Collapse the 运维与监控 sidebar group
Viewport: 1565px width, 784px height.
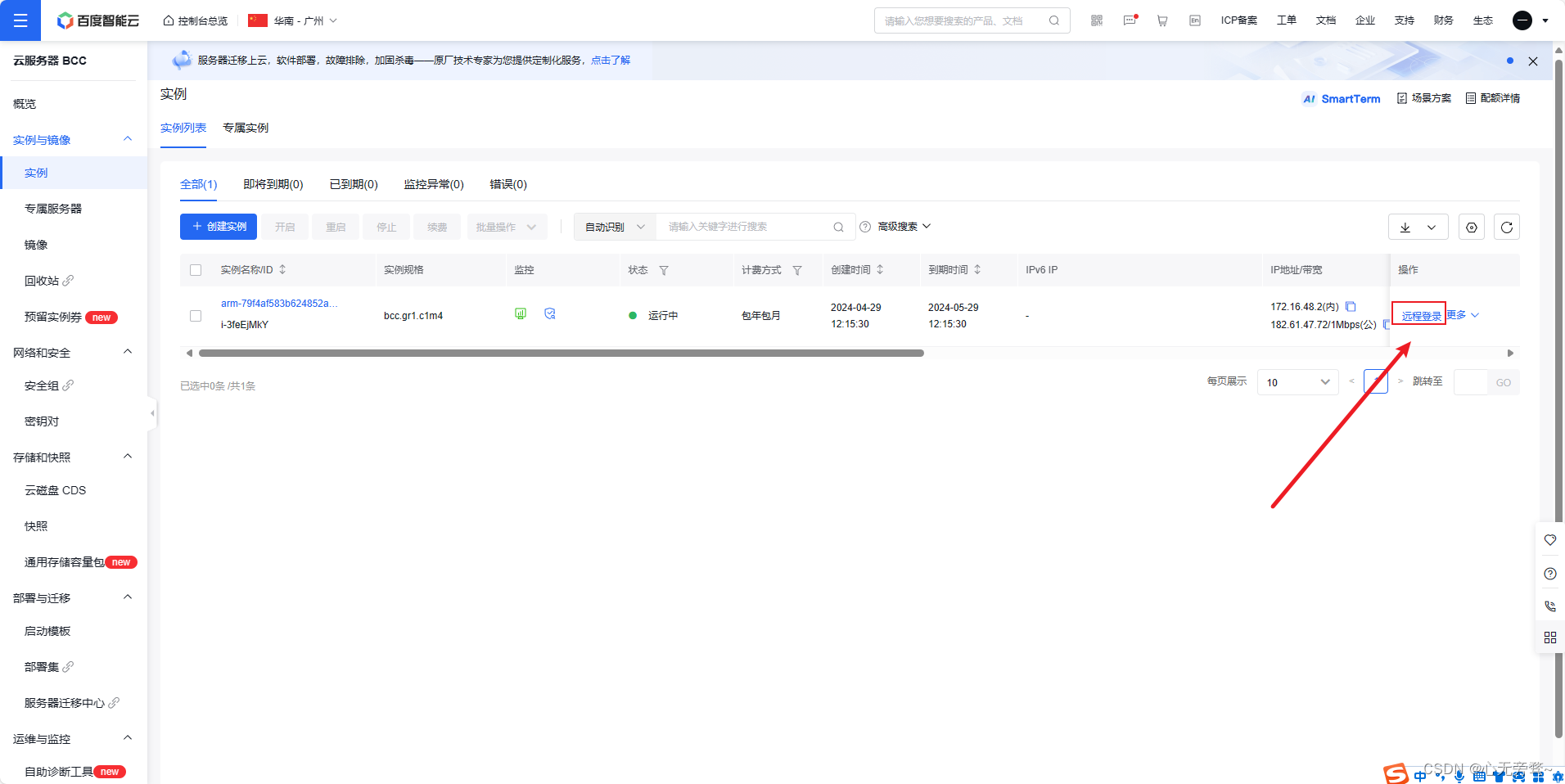[x=128, y=738]
